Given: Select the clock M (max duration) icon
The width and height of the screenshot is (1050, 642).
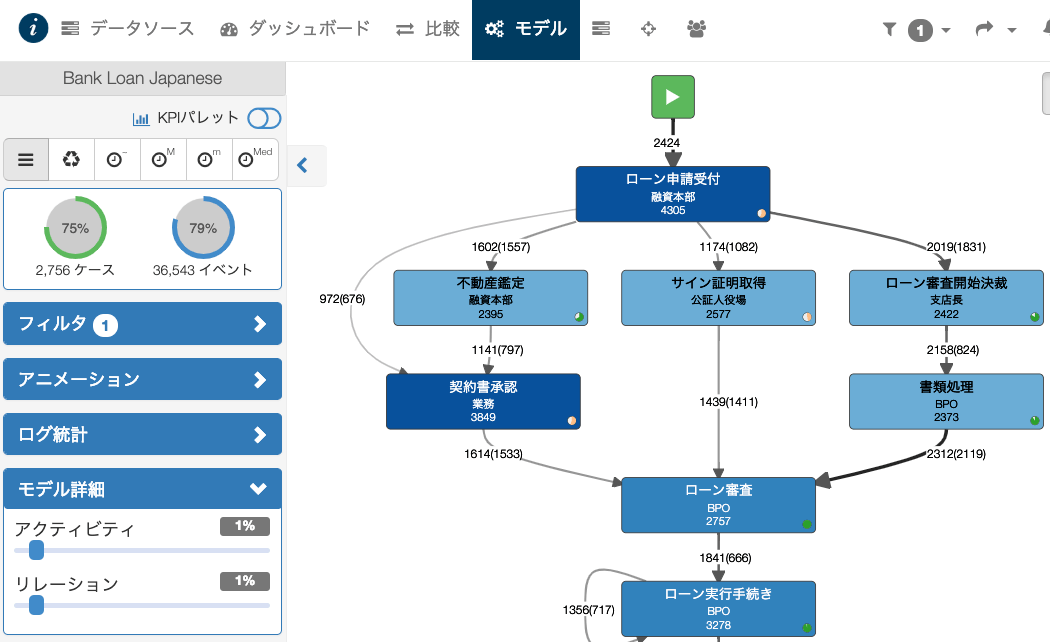Looking at the screenshot, I should [163, 159].
